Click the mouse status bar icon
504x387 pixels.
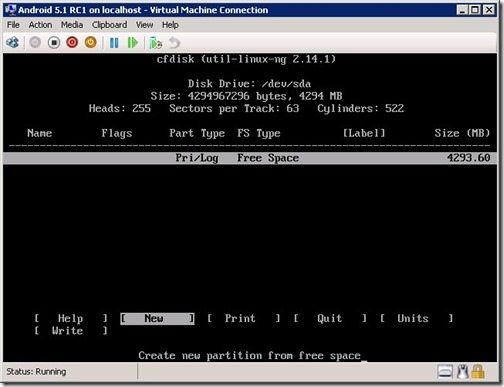click(463, 372)
